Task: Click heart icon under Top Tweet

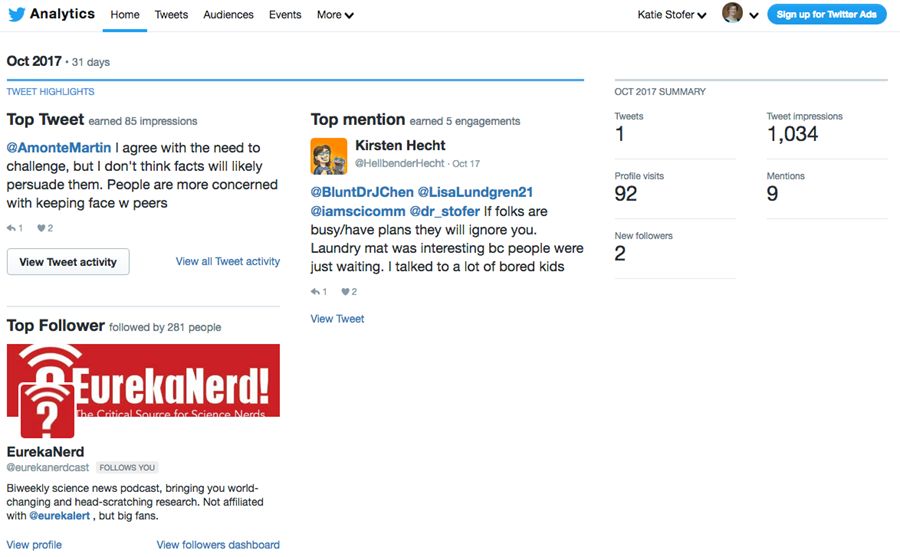Action: click(x=41, y=228)
